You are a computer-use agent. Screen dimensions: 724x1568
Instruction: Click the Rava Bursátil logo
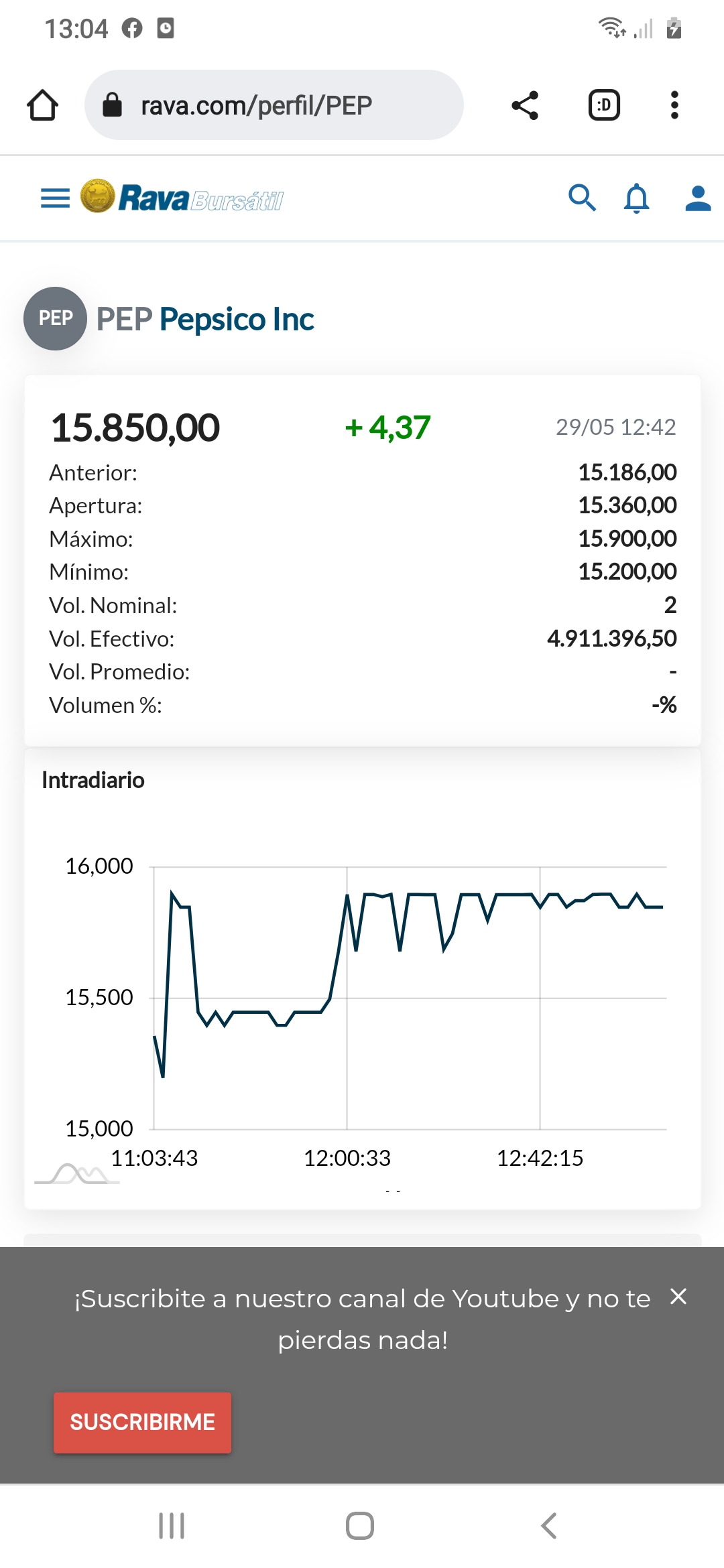click(x=182, y=197)
